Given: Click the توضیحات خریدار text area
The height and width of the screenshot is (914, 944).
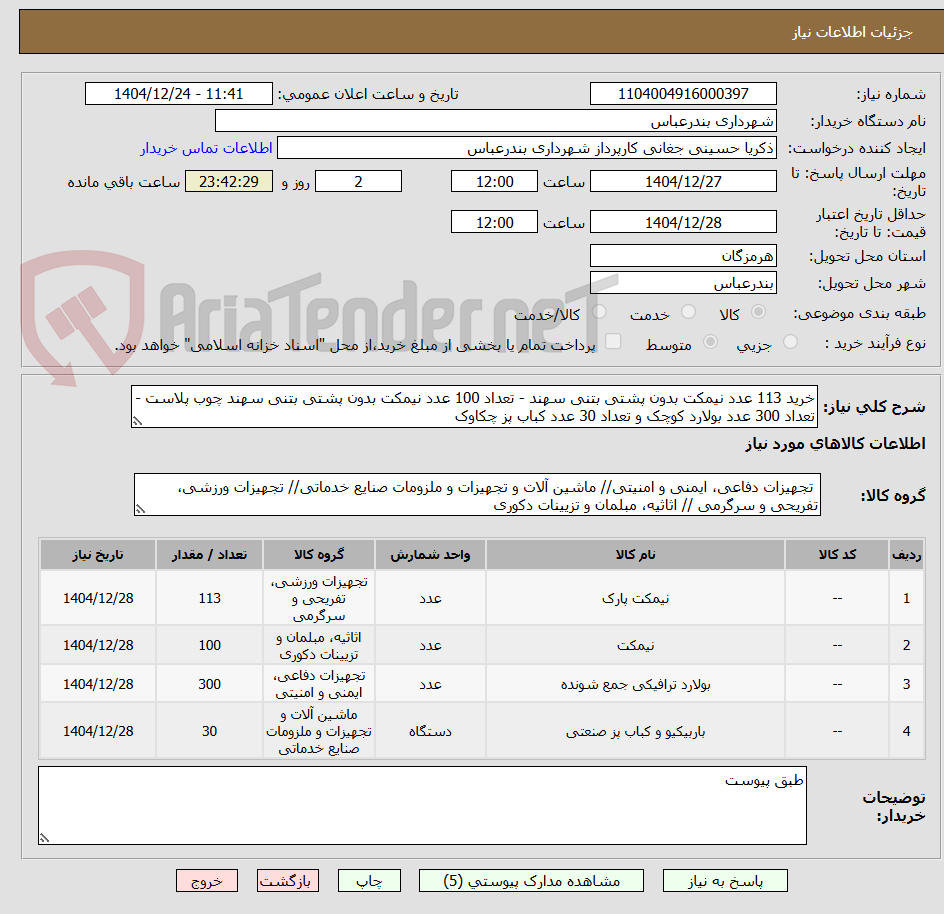Looking at the screenshot, I should point(422,806).
